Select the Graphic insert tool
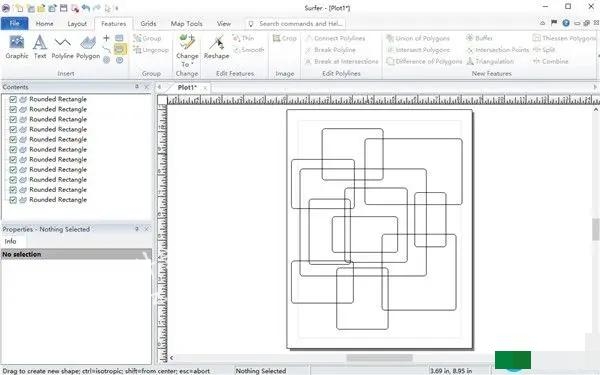 17,47
